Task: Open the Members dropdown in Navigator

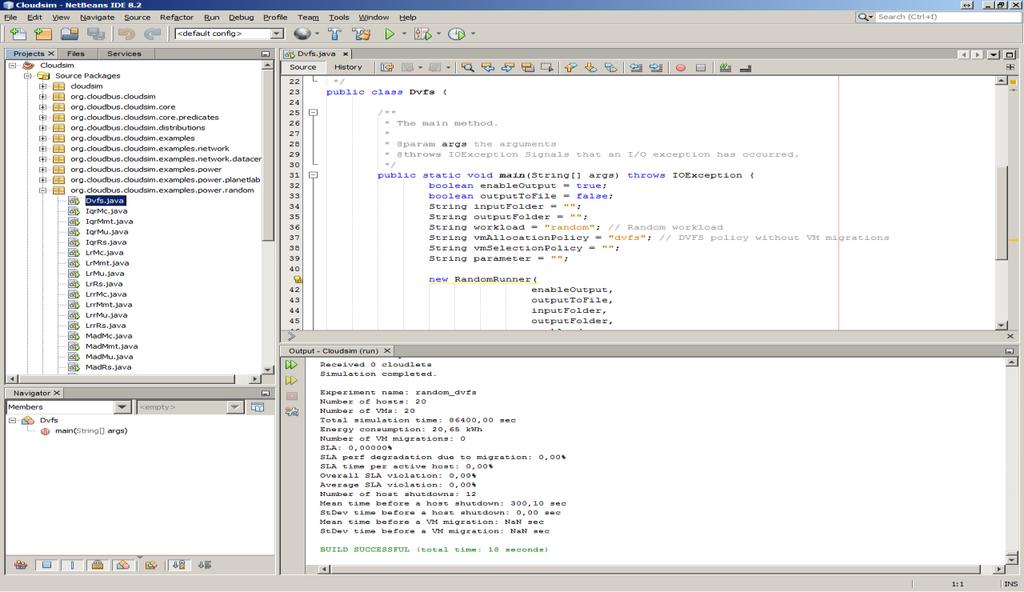Action: (x=67, y=407)
